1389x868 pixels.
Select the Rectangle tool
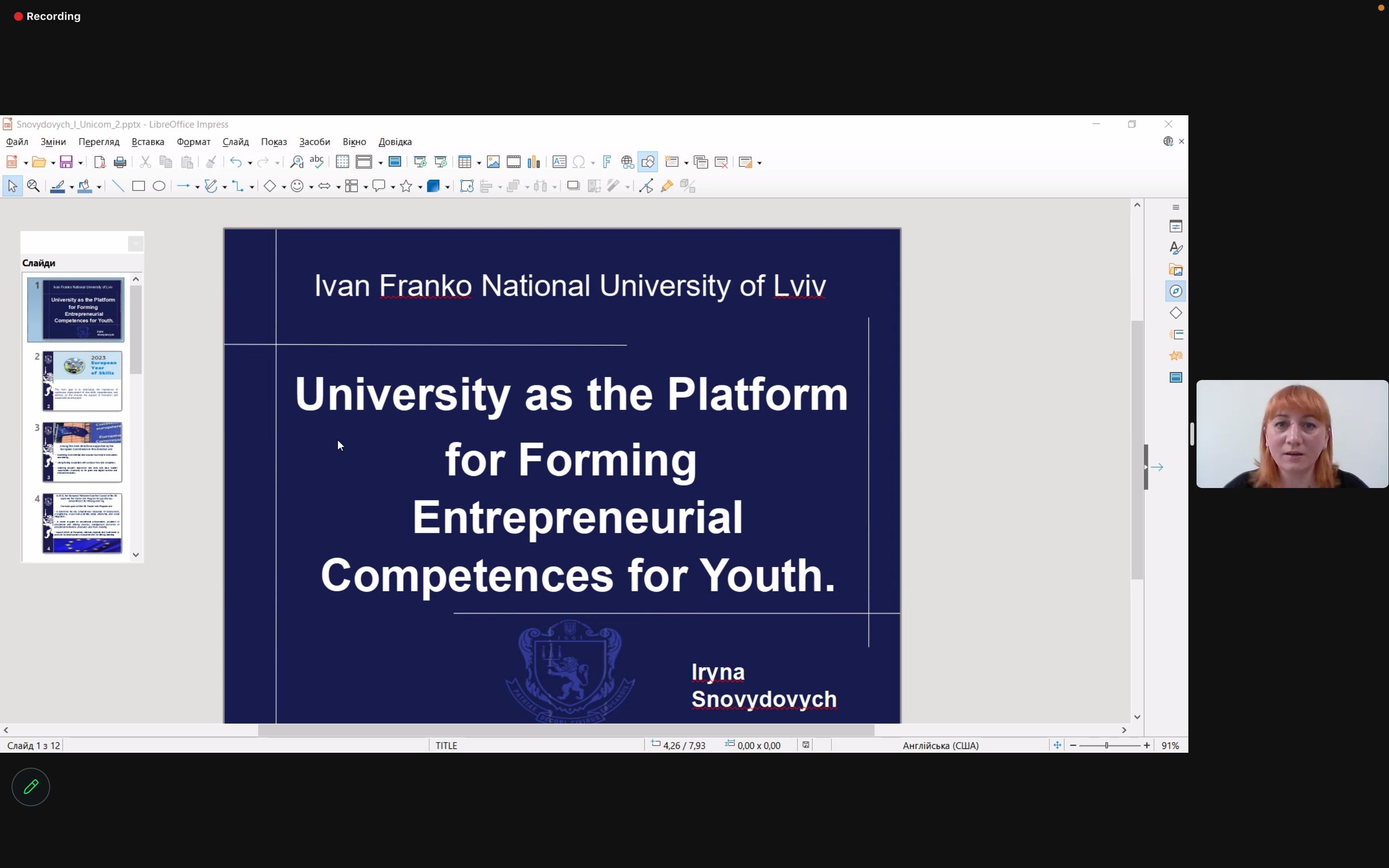pyautogui.click(x=138, y=186)
